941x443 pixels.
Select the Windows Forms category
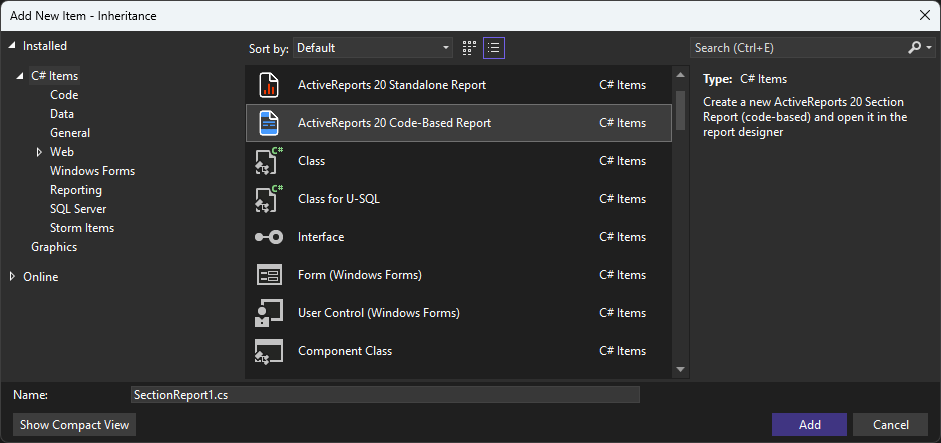(92, 171)
